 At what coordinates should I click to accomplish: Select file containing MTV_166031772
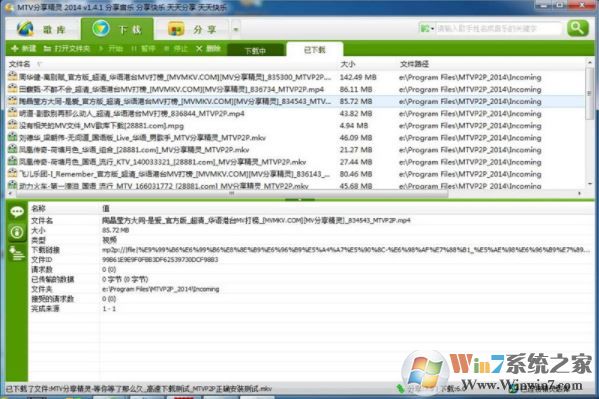coord(164,186)
